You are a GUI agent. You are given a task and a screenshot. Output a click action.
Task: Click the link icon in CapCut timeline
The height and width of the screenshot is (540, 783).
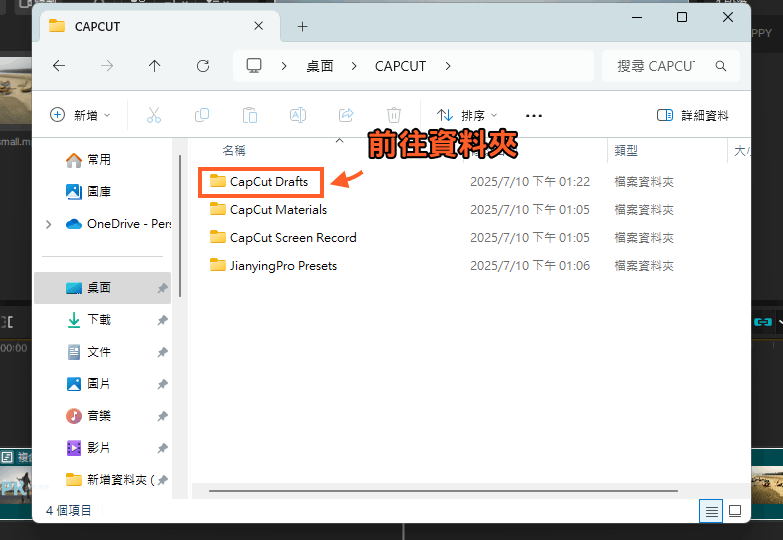[763, 322]
